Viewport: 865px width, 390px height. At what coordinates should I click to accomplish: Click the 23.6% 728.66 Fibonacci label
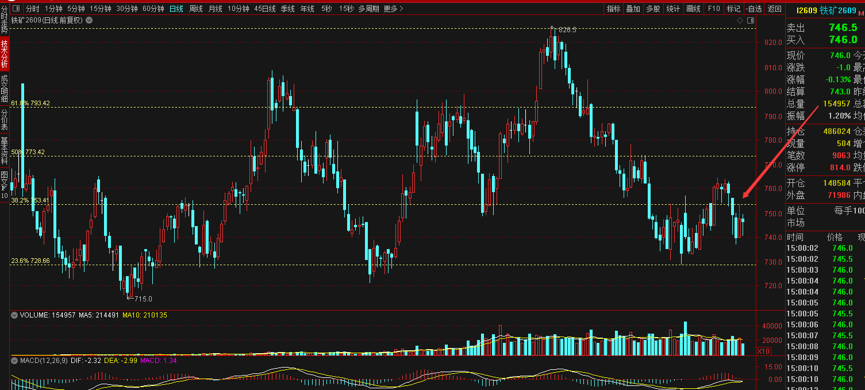31,260
